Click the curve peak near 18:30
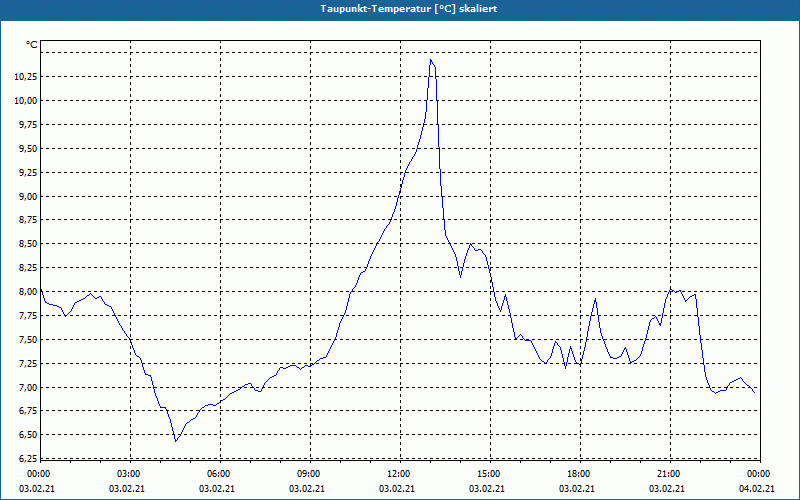 (x=595, y=299)
